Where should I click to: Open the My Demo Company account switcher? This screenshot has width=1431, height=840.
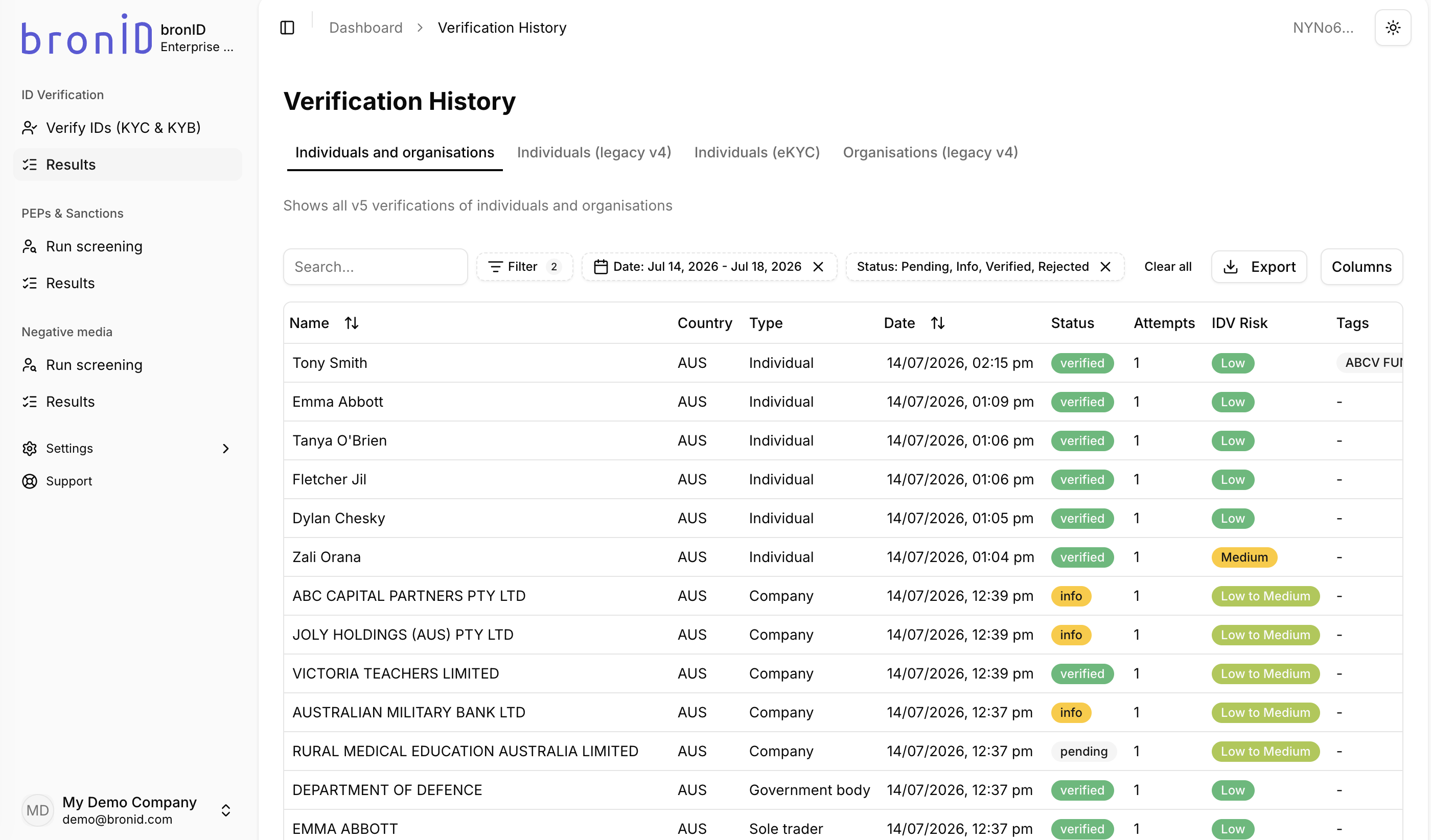[128, 810]
